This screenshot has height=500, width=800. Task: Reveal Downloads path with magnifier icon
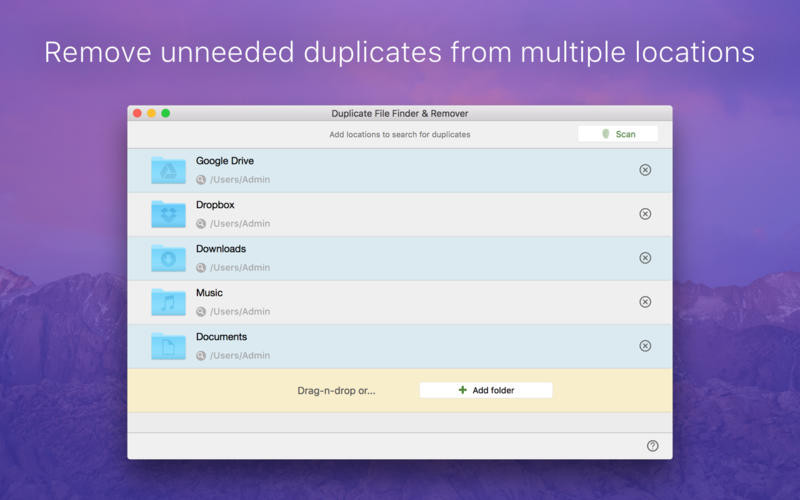[x=201, y=267]
